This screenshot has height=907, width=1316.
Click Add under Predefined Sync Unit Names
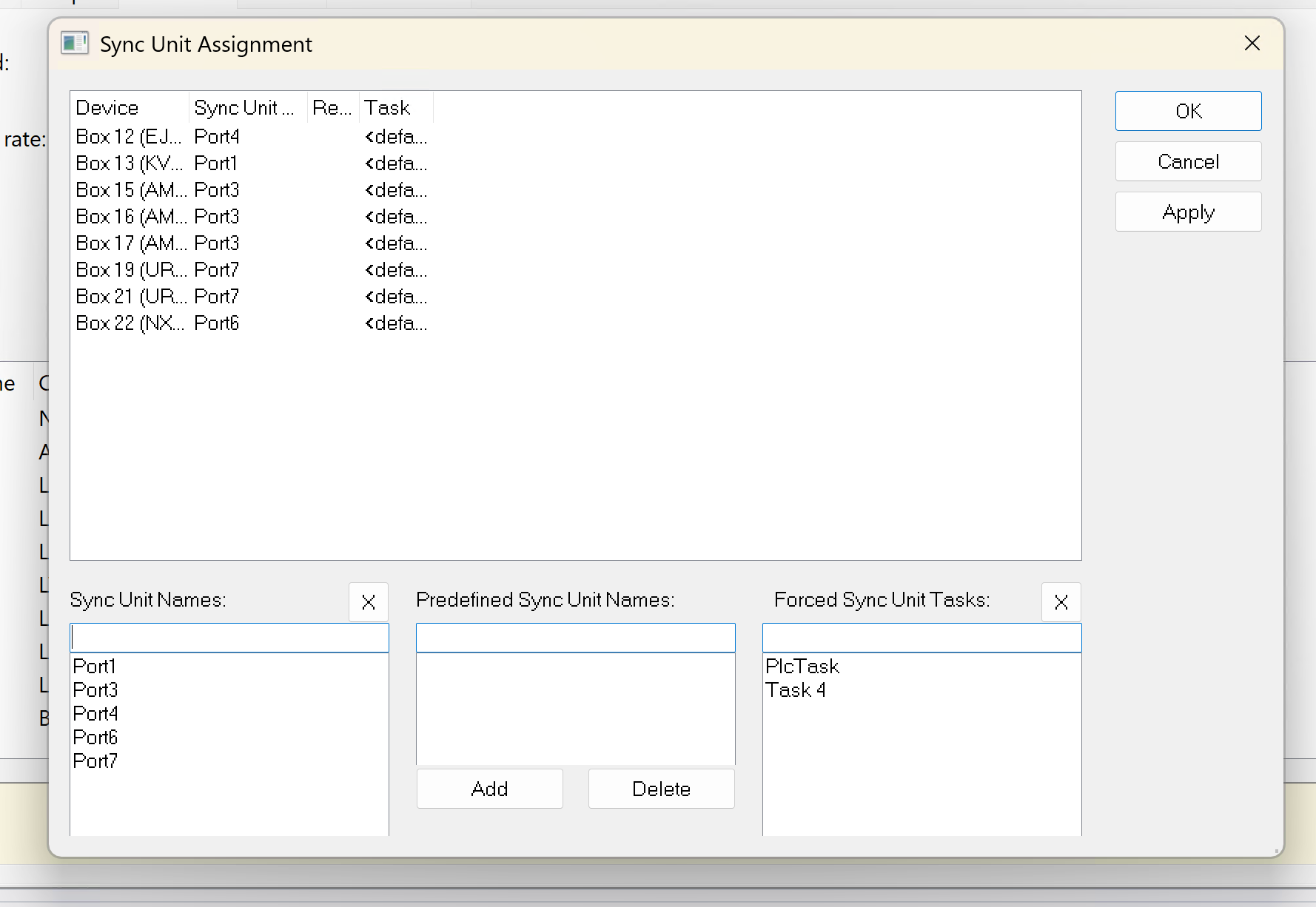(489, 789)
